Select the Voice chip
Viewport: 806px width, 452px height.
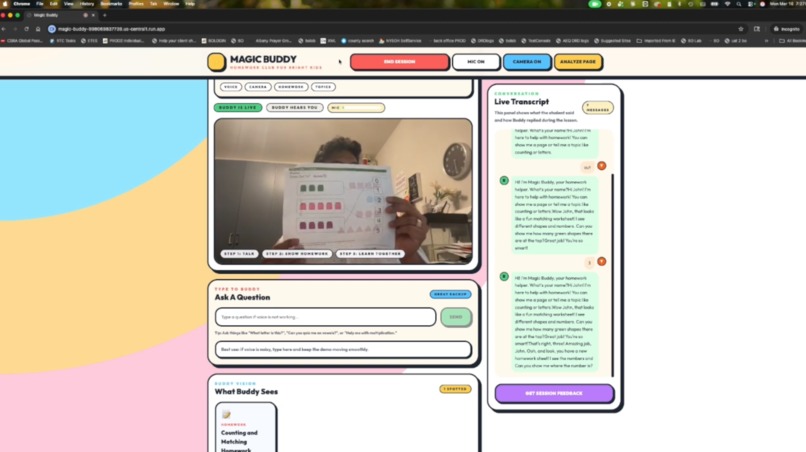[231, 87]
